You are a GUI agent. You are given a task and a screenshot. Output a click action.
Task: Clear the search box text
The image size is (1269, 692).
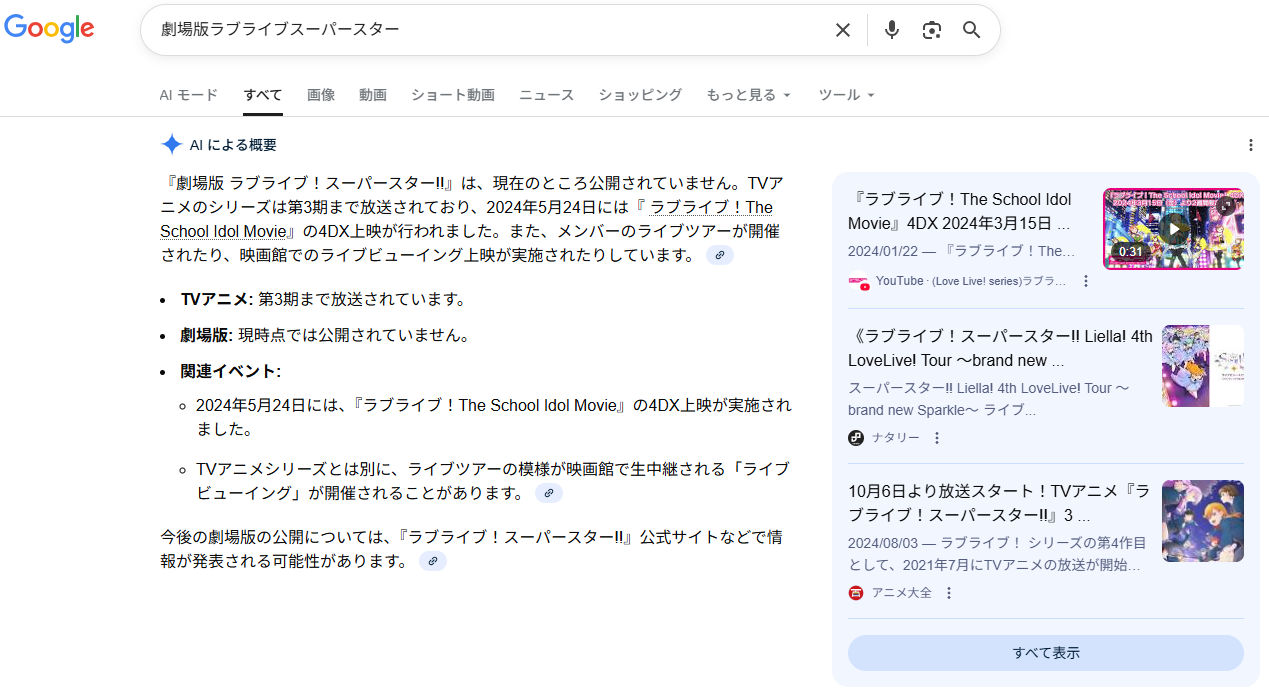[842, 30]
